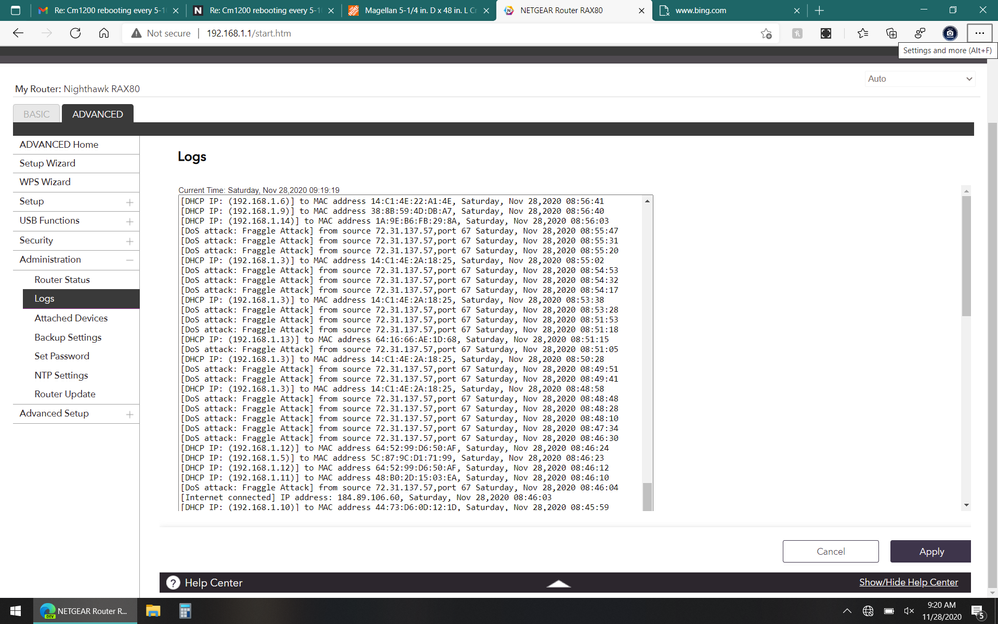The image size is (998, 624).
Task: Switch to the www.bing.com browser tab
Action: tap(728, 11)
